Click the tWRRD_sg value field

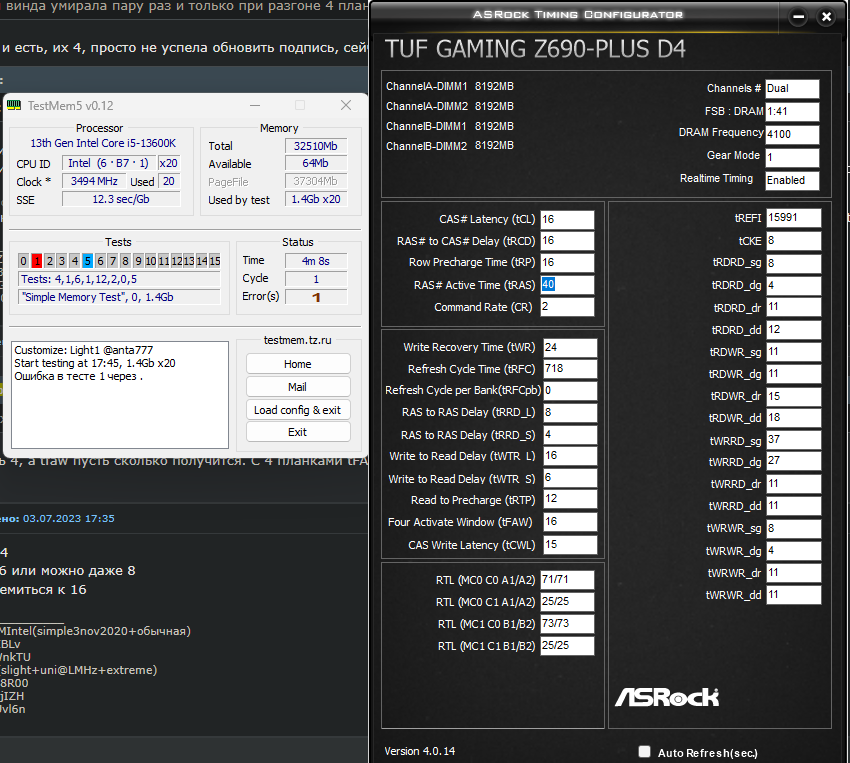(x=794, y=440)
